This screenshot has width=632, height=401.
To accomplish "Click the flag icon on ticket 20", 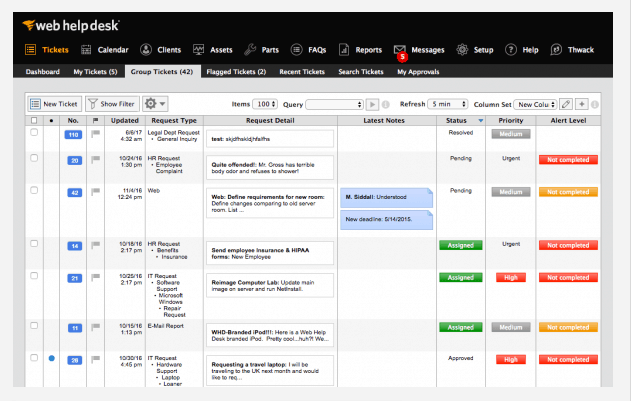I will click(x=96, y=160).
